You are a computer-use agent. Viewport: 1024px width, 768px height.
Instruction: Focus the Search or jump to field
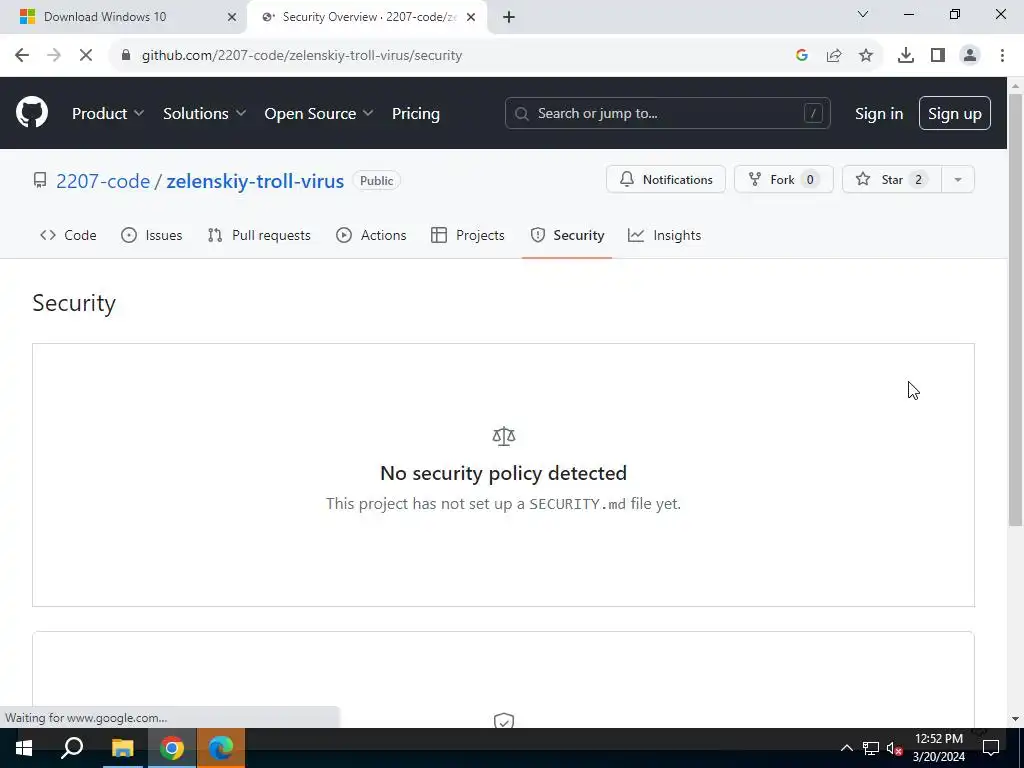coord(667,113)
